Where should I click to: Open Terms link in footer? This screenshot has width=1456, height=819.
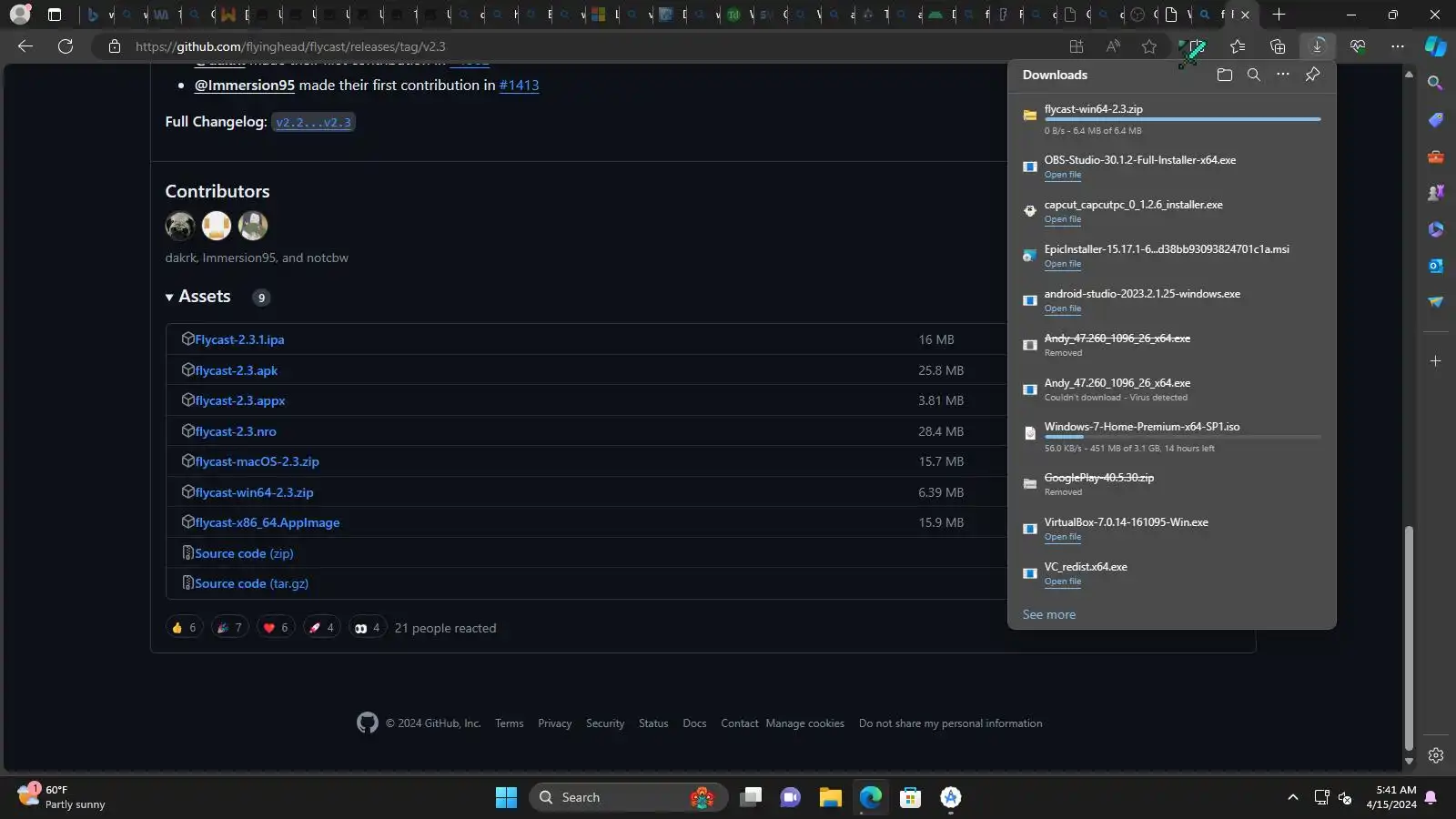[509, 723]
